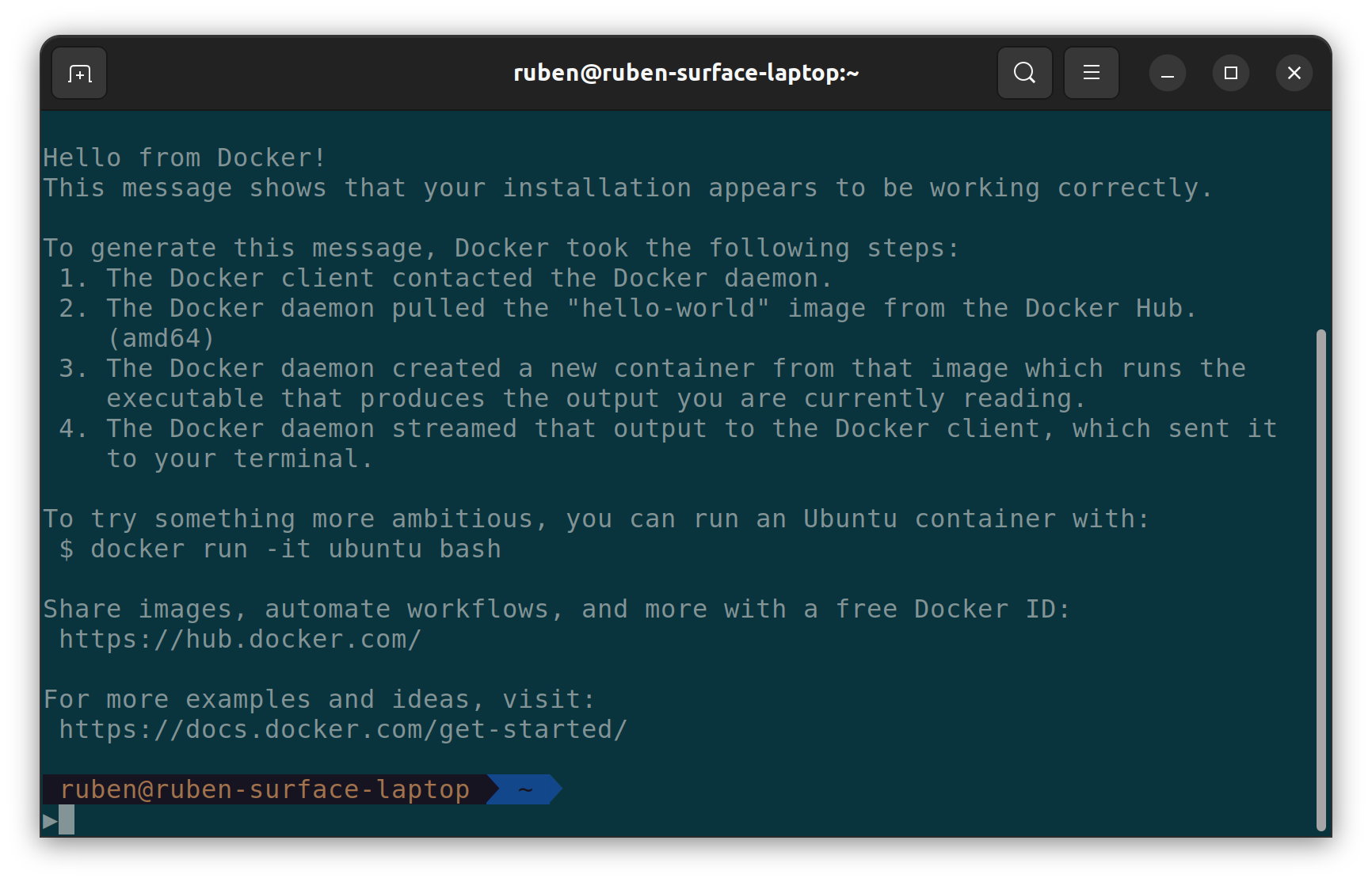Click the "Hello from Docker!" line
The width and height of the screenshot is (1372, 882).
(185, 158)
